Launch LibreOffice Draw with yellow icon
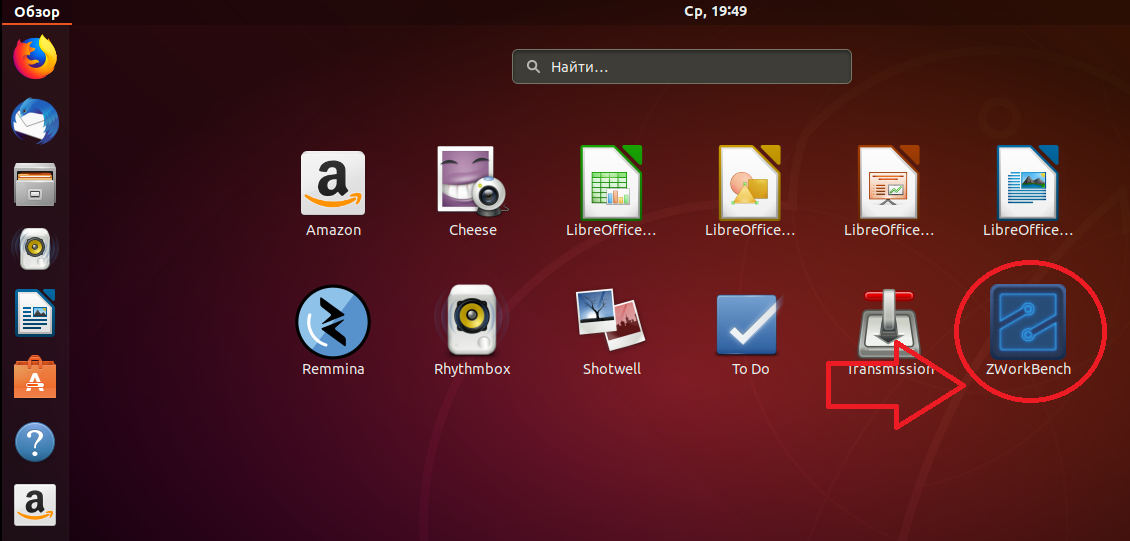 pyautogui.click(x=750, y=182)
